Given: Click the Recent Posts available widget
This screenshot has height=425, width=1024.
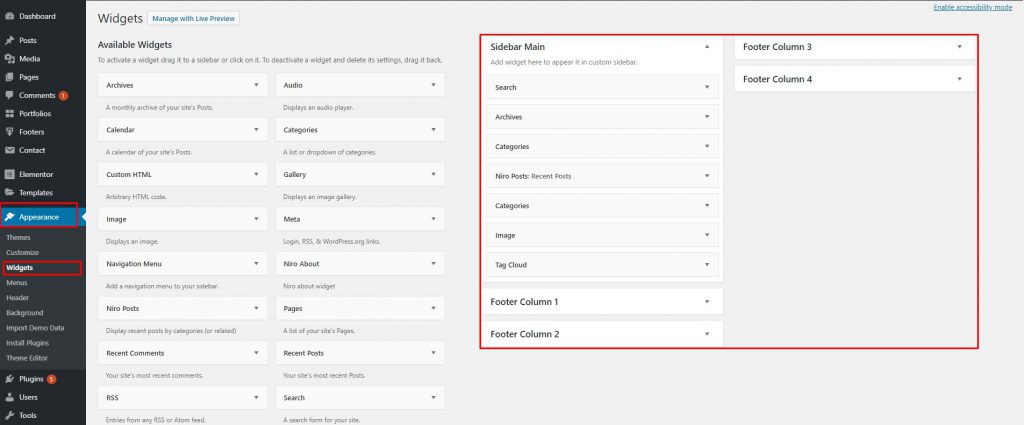Looking at the screenshot, I should coord(360,353).
